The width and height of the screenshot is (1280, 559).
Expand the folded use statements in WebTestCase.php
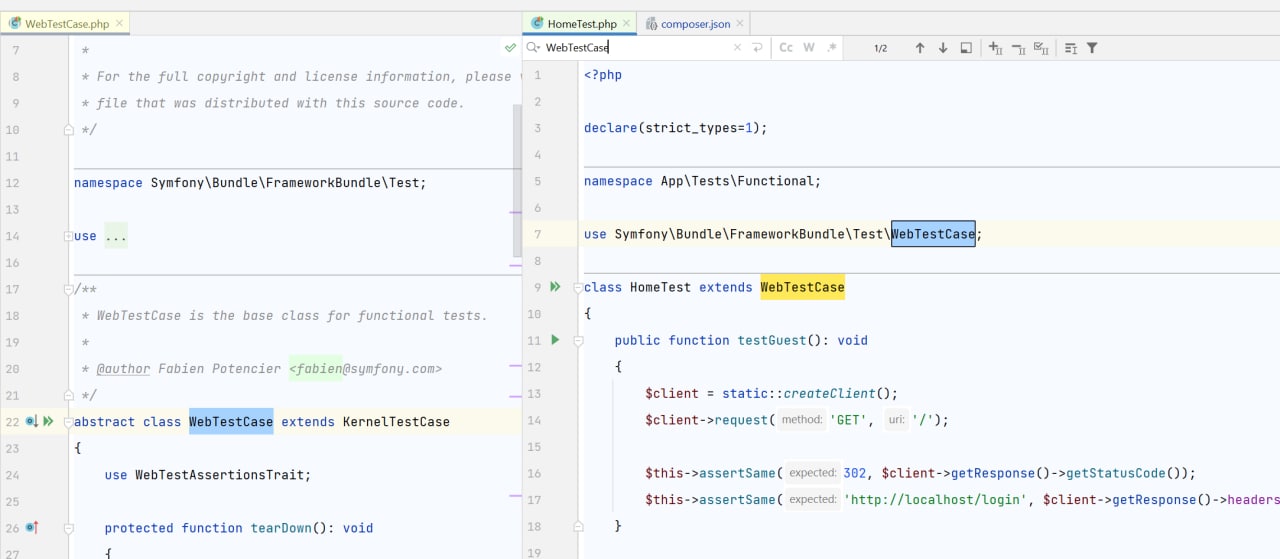[115, 236]
